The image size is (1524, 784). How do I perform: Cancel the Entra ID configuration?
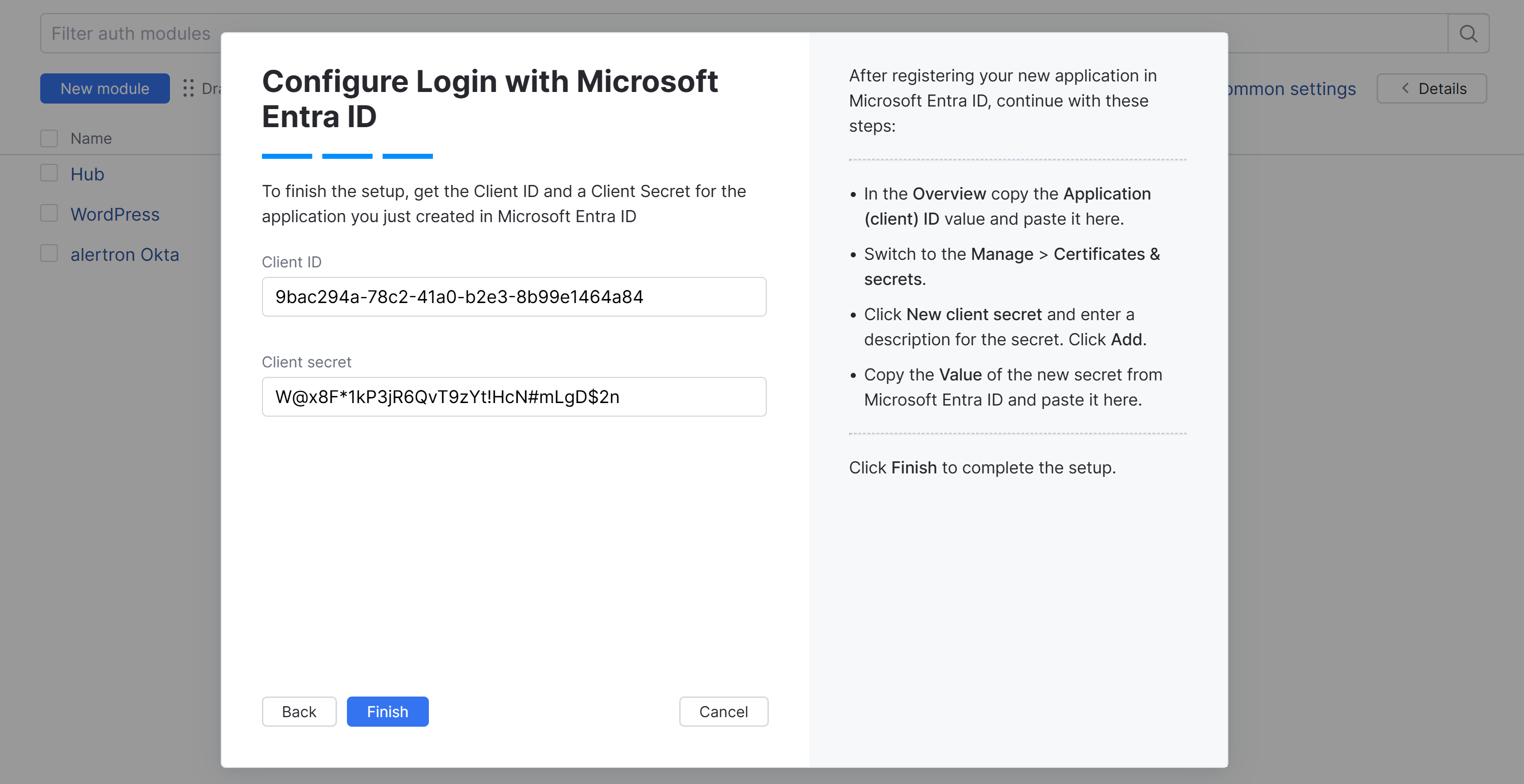point(723,711)
